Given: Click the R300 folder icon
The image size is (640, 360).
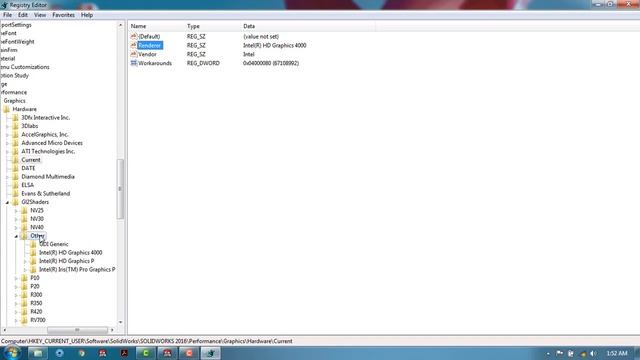Looking at the screenshot, I should [x=24, y=295].
